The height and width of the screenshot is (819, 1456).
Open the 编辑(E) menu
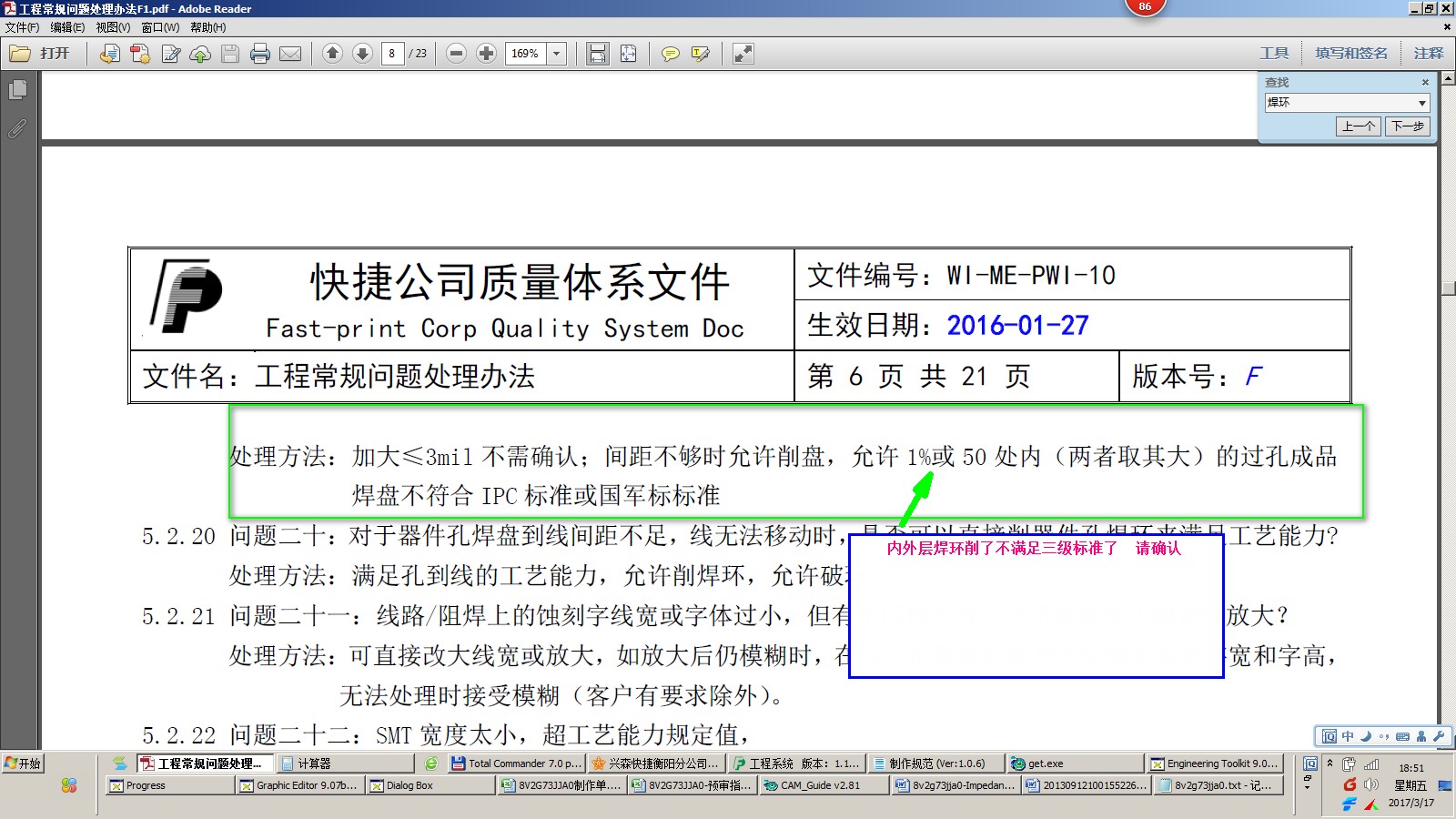[67, 27]
